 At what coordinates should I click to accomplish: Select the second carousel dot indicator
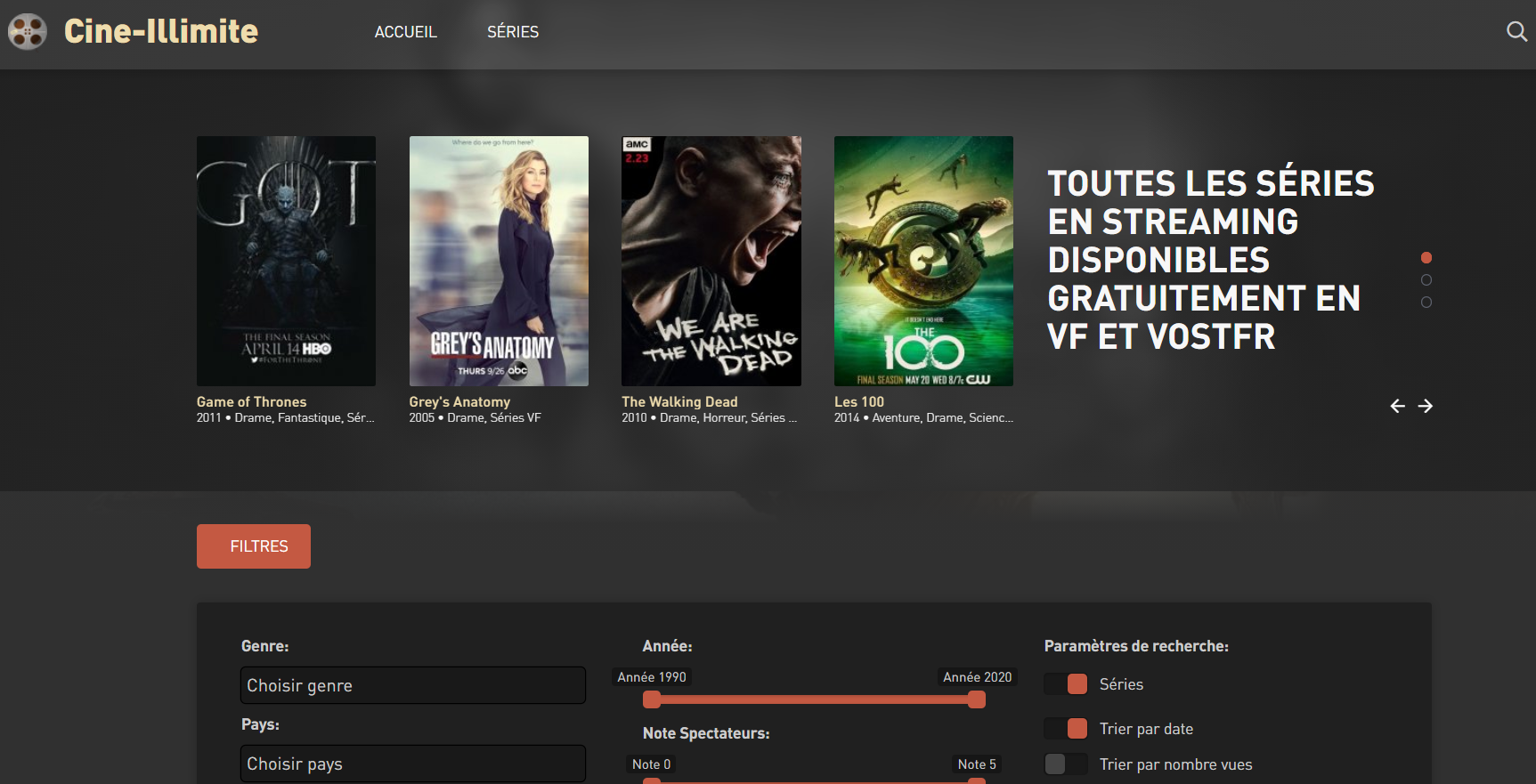[x=1426, y=280]
